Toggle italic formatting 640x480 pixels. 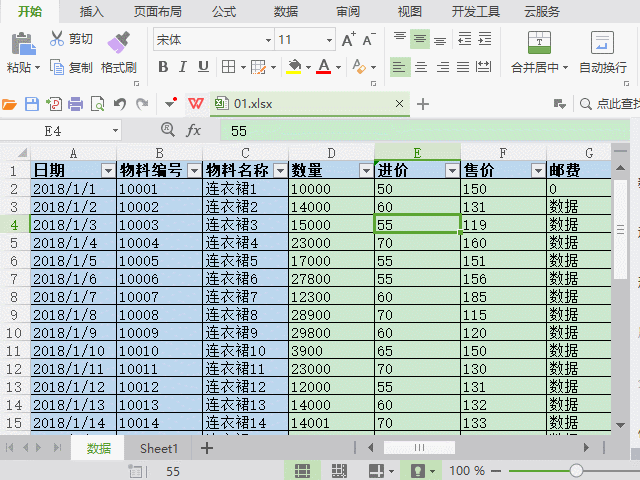(x=183, y=67)
